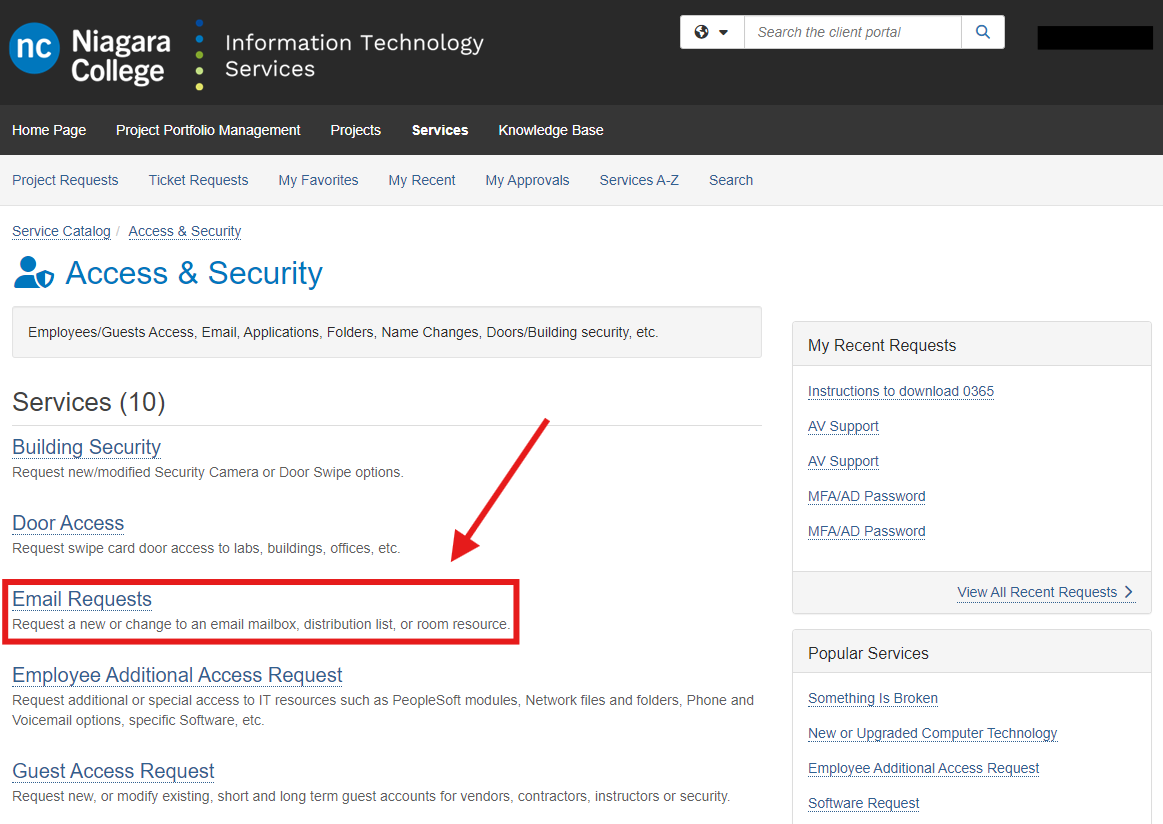Select Home Page in the navigation bar
This screenshot has width=1163, height=824.
[48, 130]
